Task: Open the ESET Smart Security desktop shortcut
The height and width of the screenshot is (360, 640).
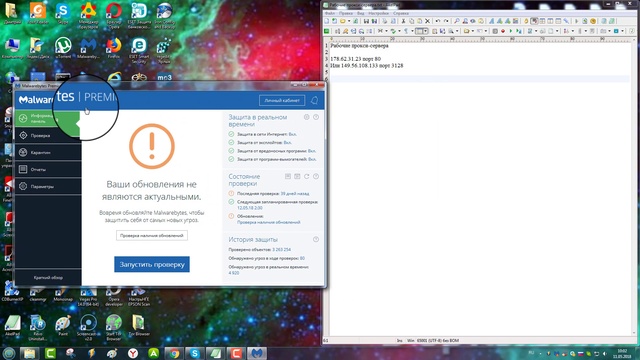Action: tap(139, 50)
